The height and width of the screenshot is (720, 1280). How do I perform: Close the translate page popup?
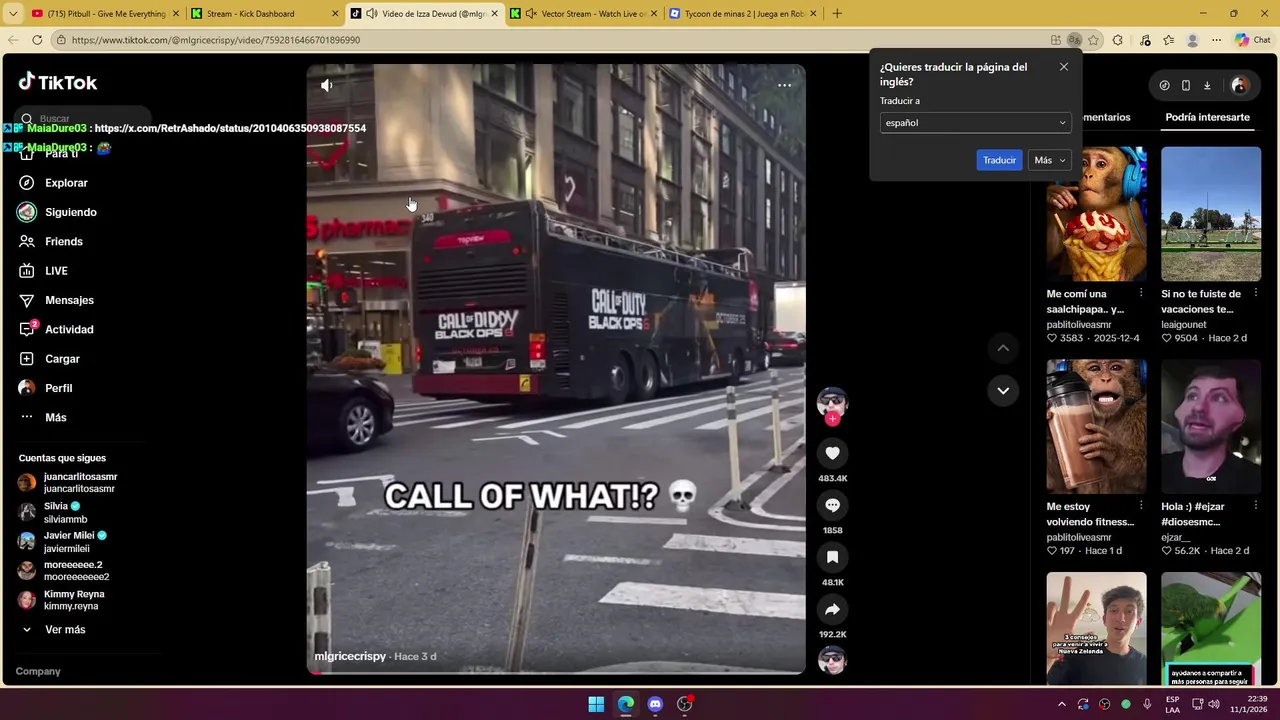1063,67
